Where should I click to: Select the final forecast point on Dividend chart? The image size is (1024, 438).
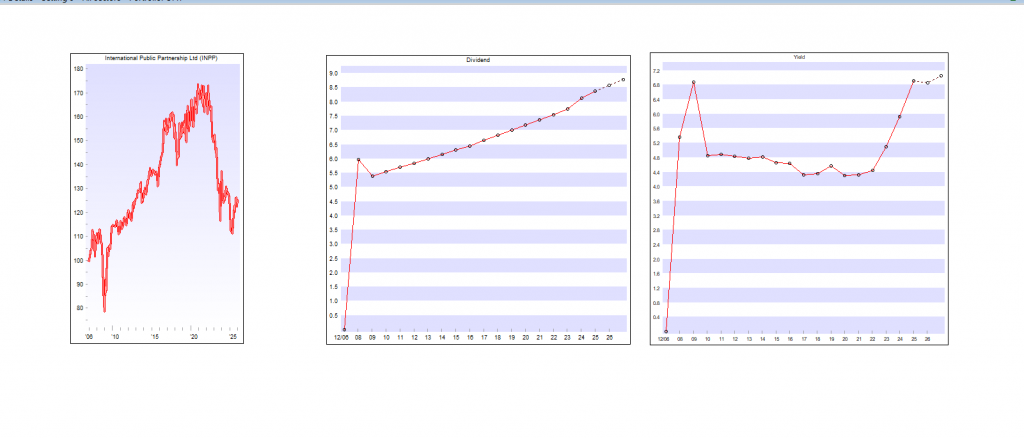[623, 80]
